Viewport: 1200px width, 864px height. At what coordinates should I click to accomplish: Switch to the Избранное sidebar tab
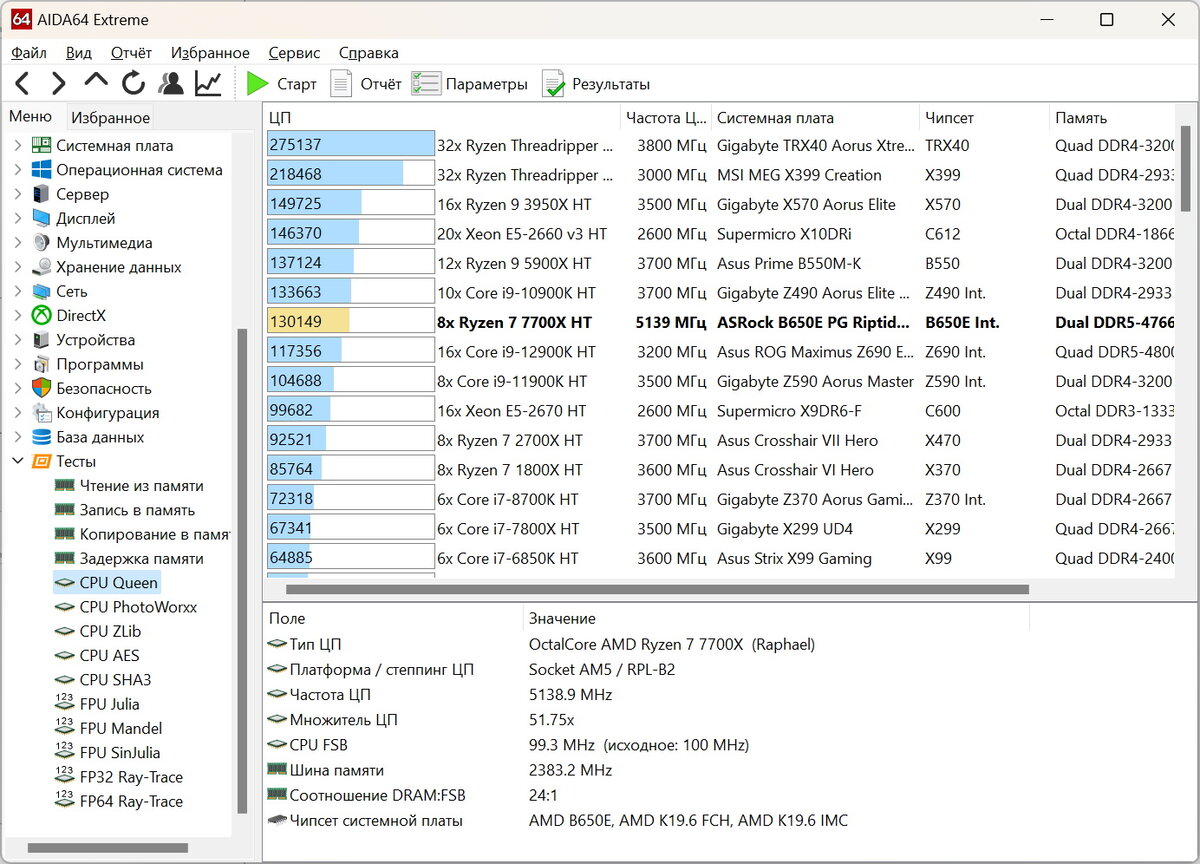tap(110, 118)
